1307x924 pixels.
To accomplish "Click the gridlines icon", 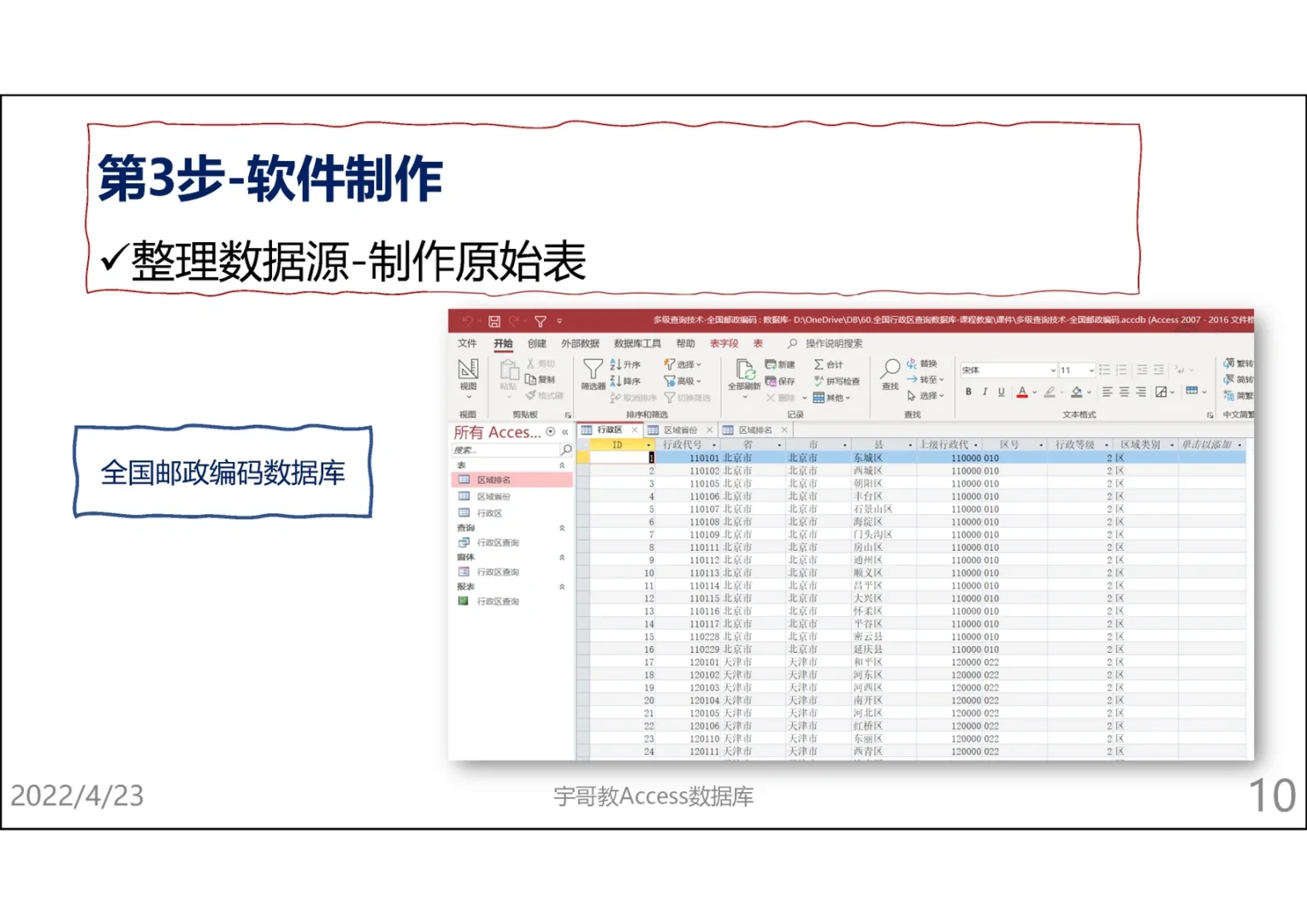I will [1161, 392].
